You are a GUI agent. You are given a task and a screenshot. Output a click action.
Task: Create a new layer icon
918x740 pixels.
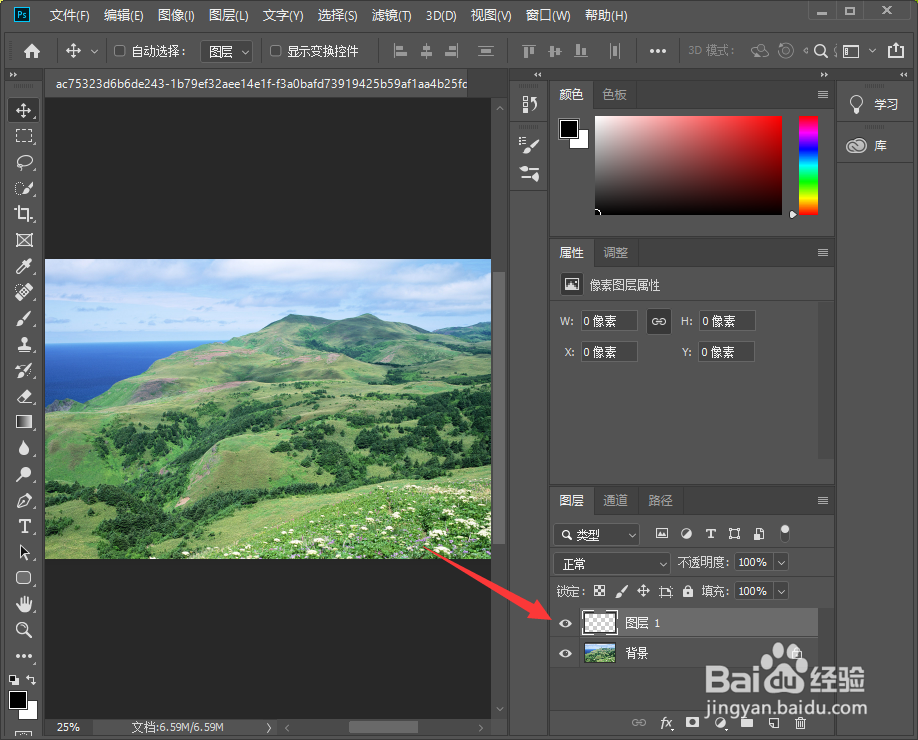pyautogui.click(x=773, y=723)
